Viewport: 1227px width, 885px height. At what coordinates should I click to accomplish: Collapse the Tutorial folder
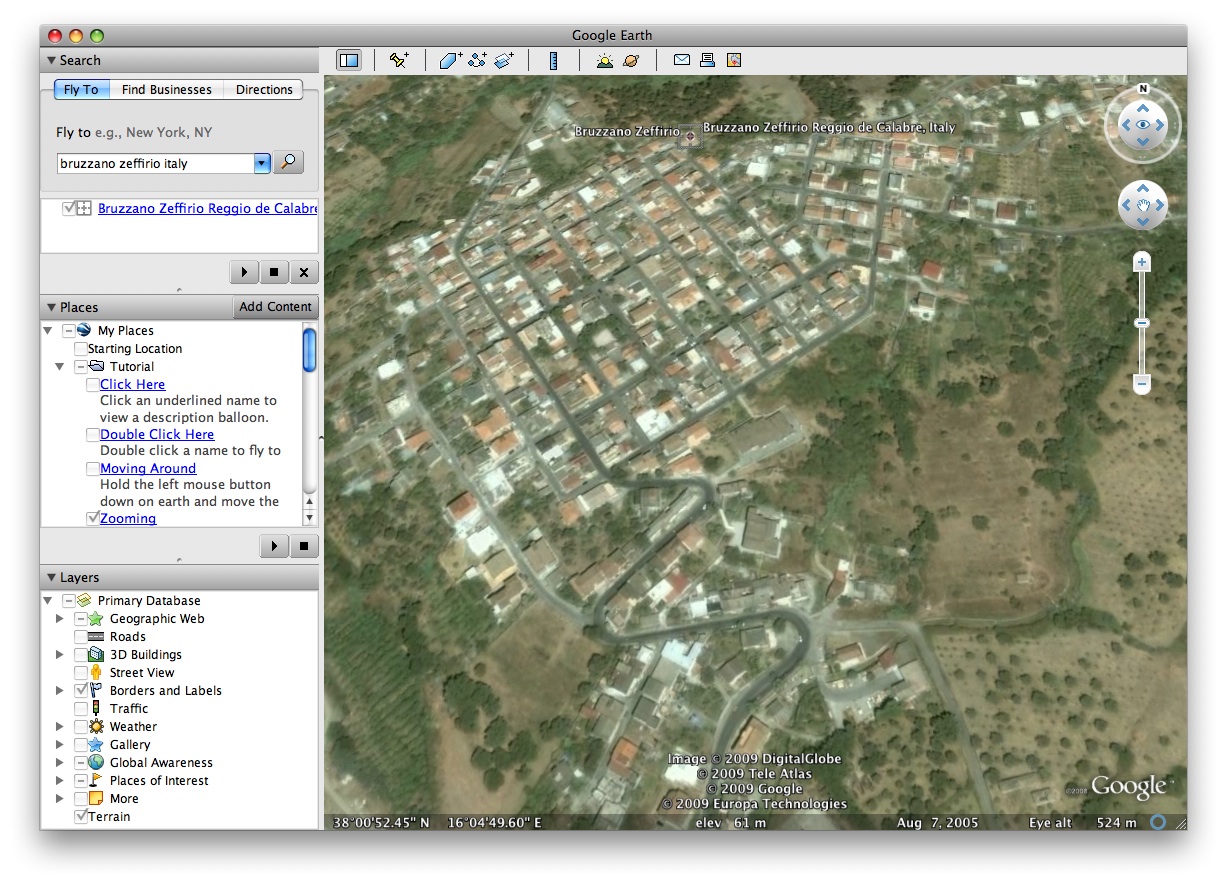point(59,367)
